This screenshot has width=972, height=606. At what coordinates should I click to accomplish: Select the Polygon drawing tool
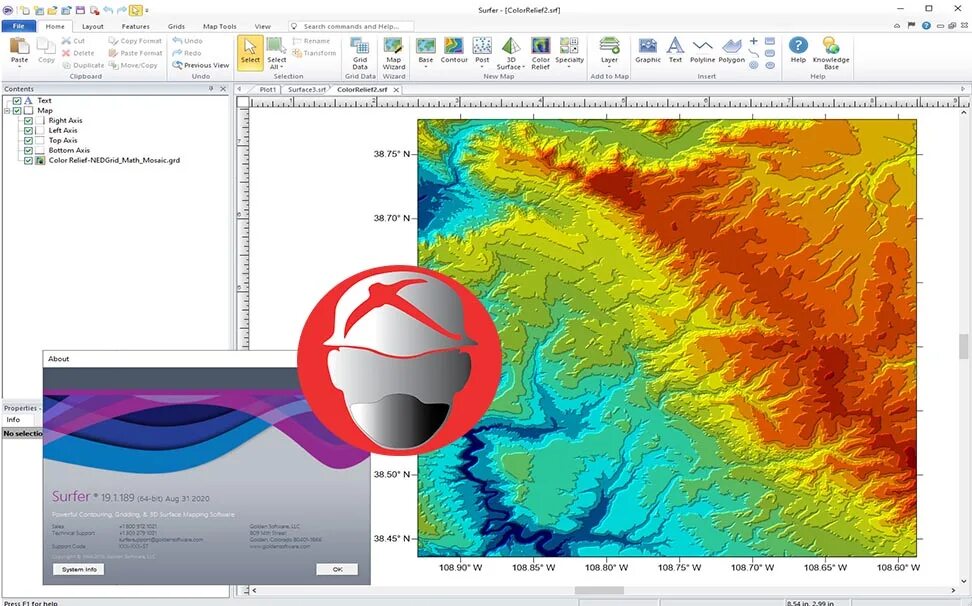(x=731, y=50)
